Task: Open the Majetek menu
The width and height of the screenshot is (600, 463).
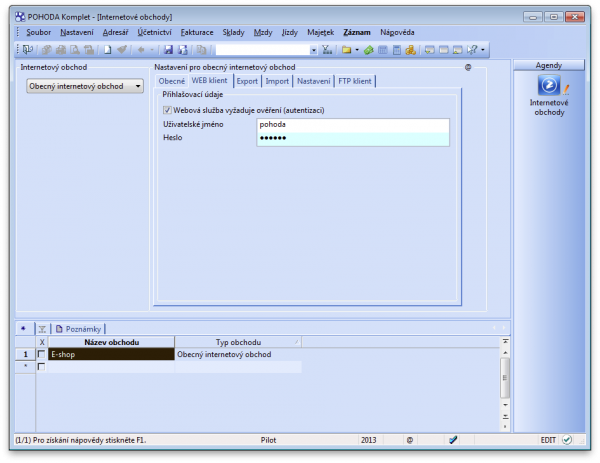Action: [x=320, y=33]
